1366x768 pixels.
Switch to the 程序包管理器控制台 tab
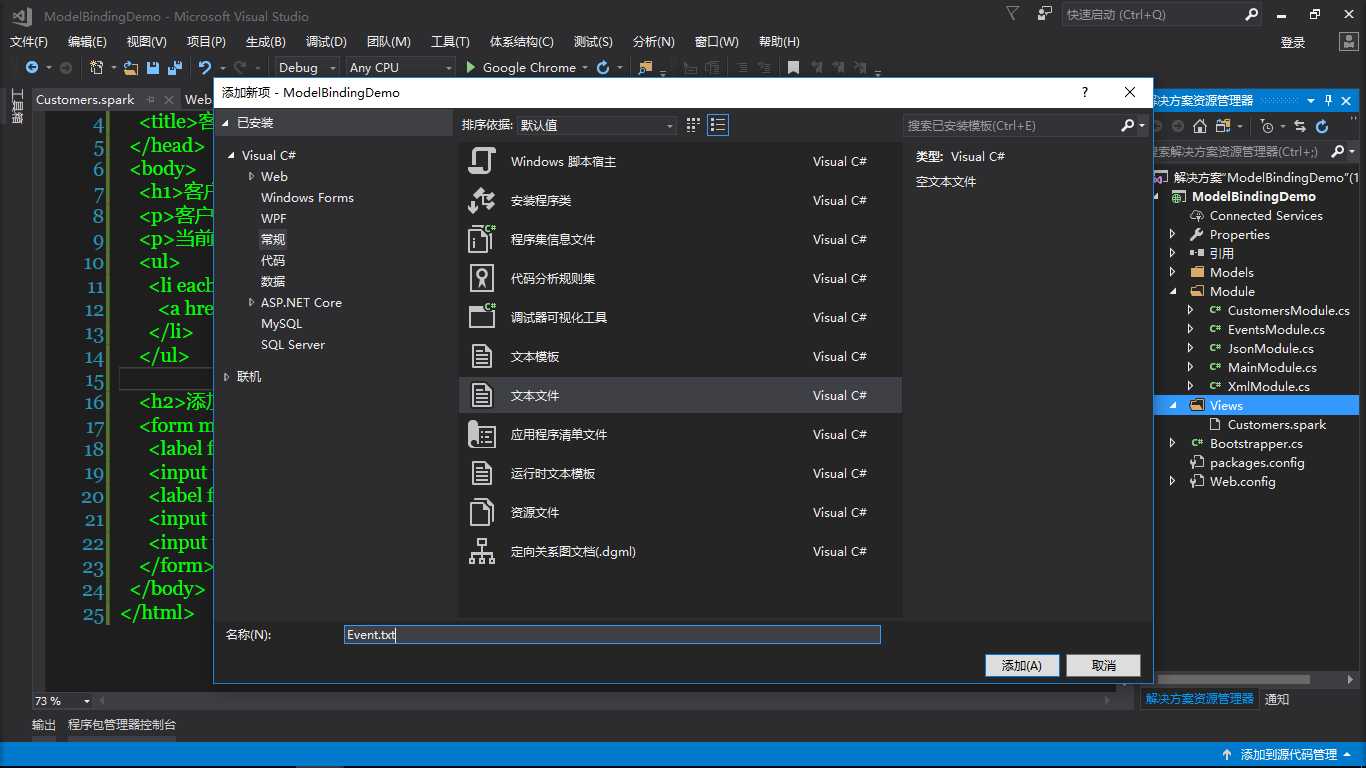coord(122,724)
